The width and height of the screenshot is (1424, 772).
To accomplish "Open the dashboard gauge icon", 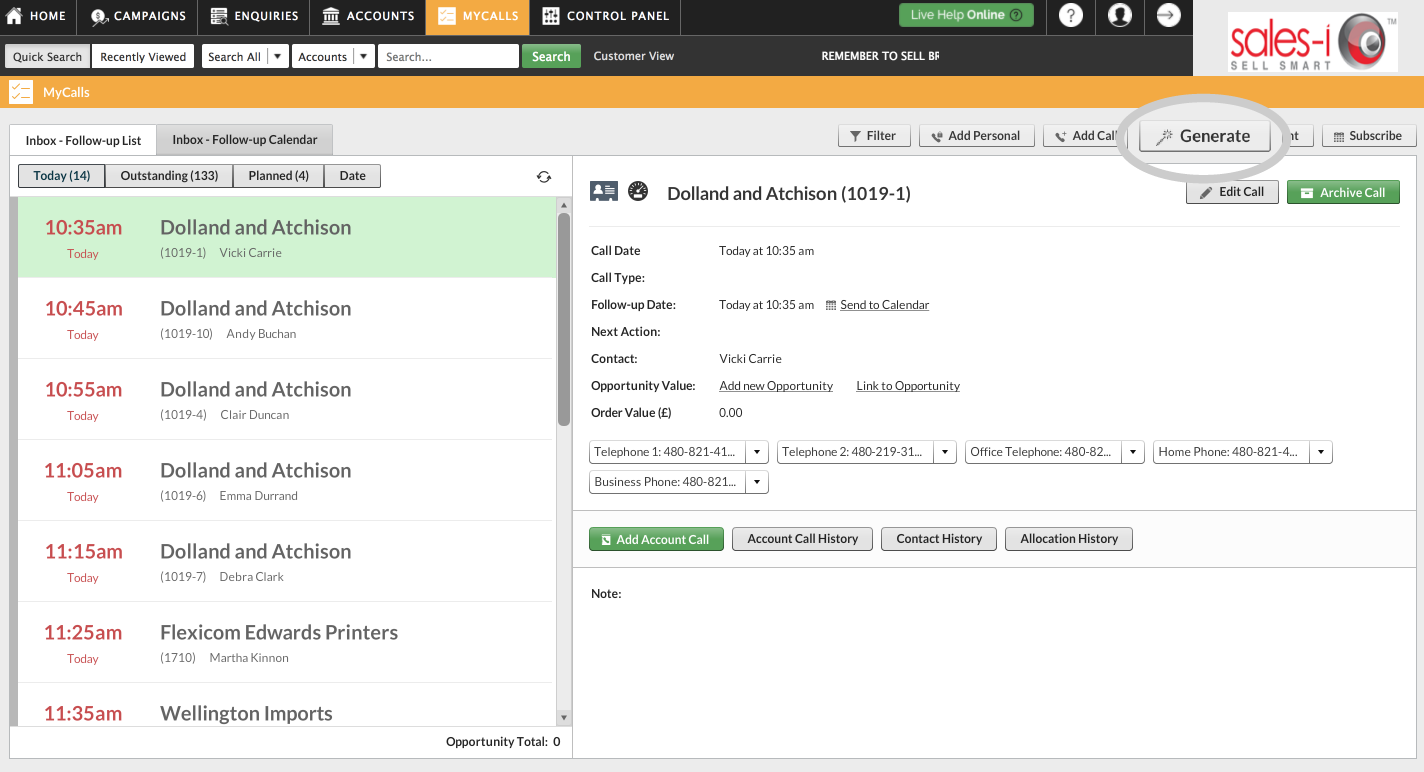I will click(x=638, y=192).
